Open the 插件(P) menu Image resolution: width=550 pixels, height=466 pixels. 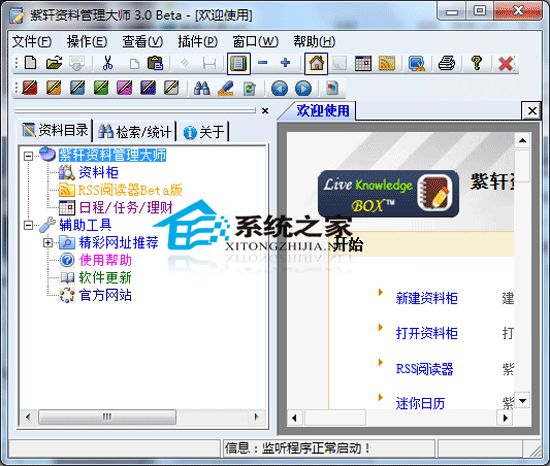[x=198, y=42]
